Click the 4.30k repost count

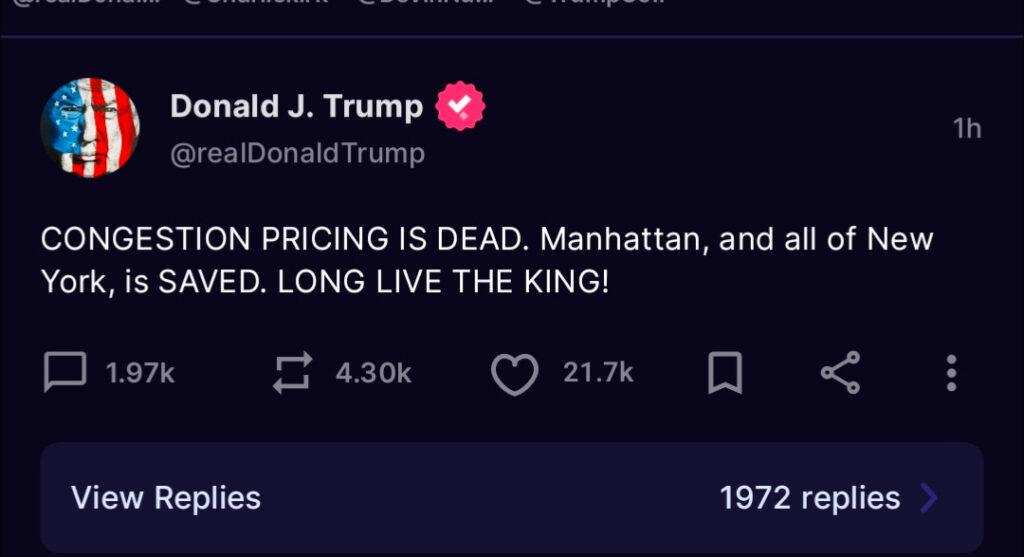click(x=373, y=373)
